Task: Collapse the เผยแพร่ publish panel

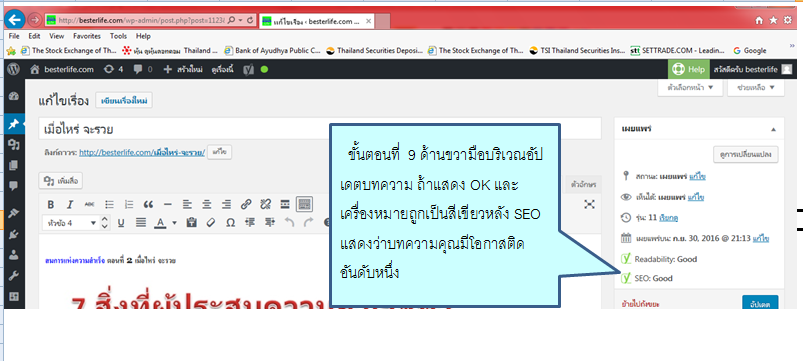Action: [773, 129]
